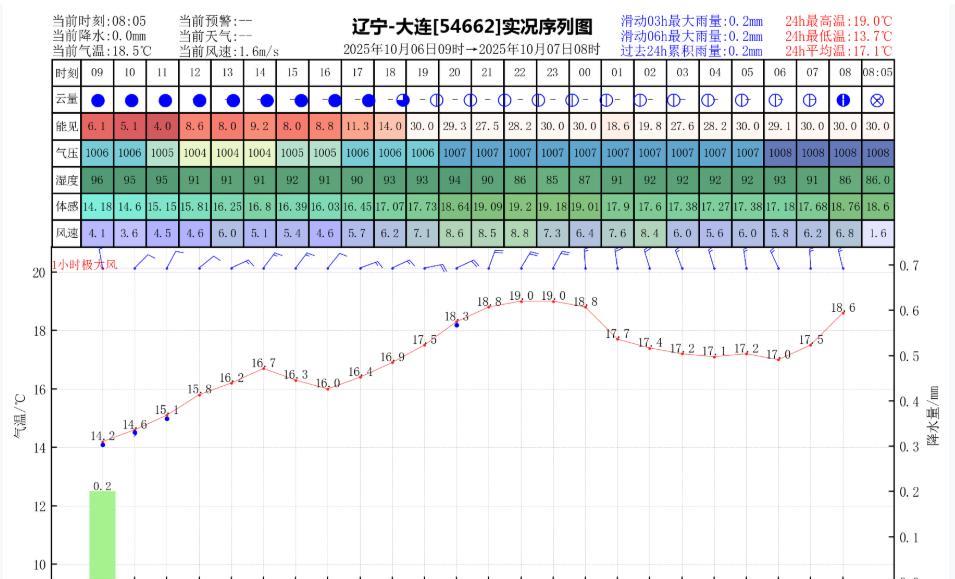Click the chart title 辽宁-大连[54662]实况序列图
955x579 pixels.
[x=472, y=27]
